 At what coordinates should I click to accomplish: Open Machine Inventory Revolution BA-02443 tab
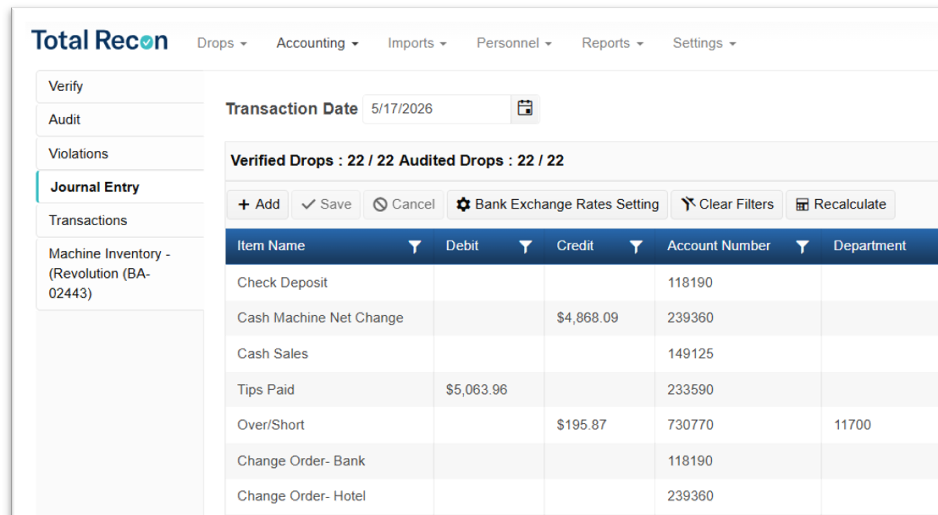120,273
